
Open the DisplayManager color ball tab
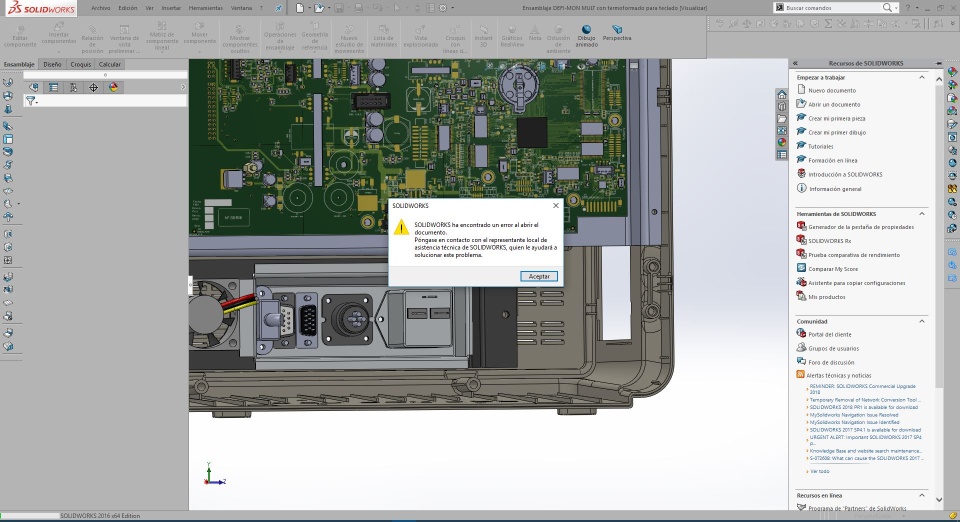pyautogui.click(x=114, y=87)
